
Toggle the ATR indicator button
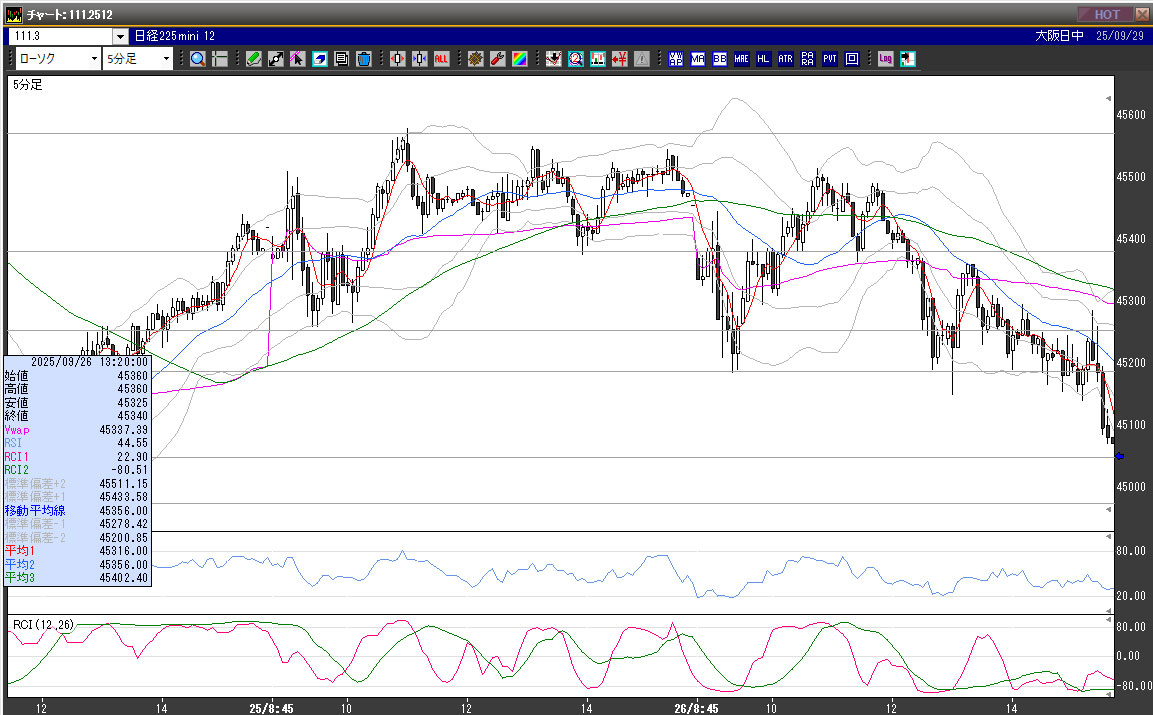point(786,59)
